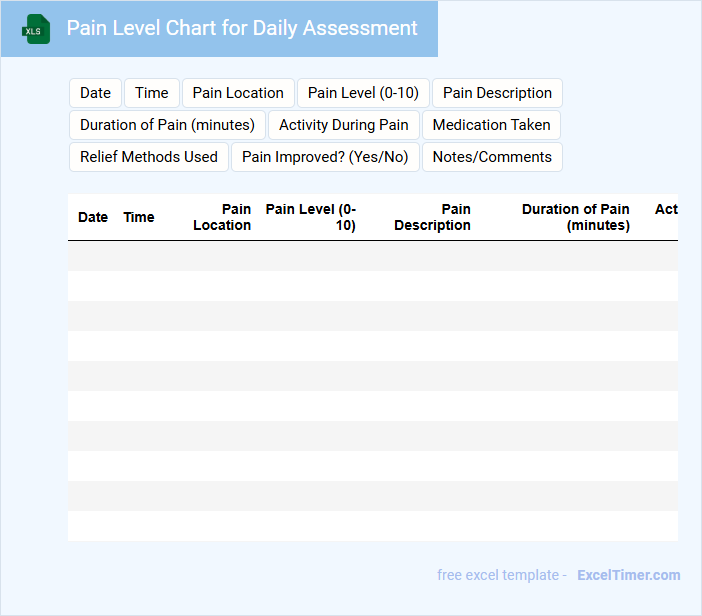Click the Medication Taken tag
702x616 pixels.
pos(491,125)
